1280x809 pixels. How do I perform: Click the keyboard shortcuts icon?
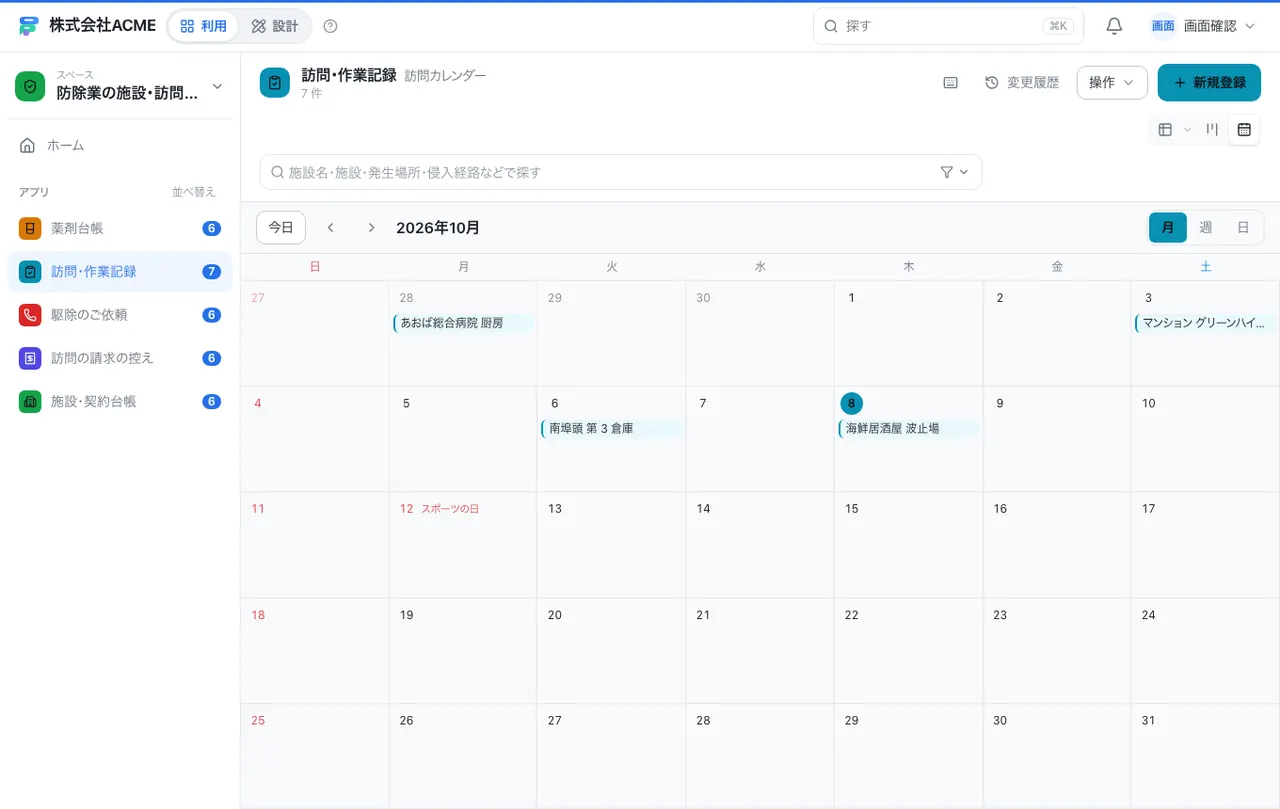951,83
